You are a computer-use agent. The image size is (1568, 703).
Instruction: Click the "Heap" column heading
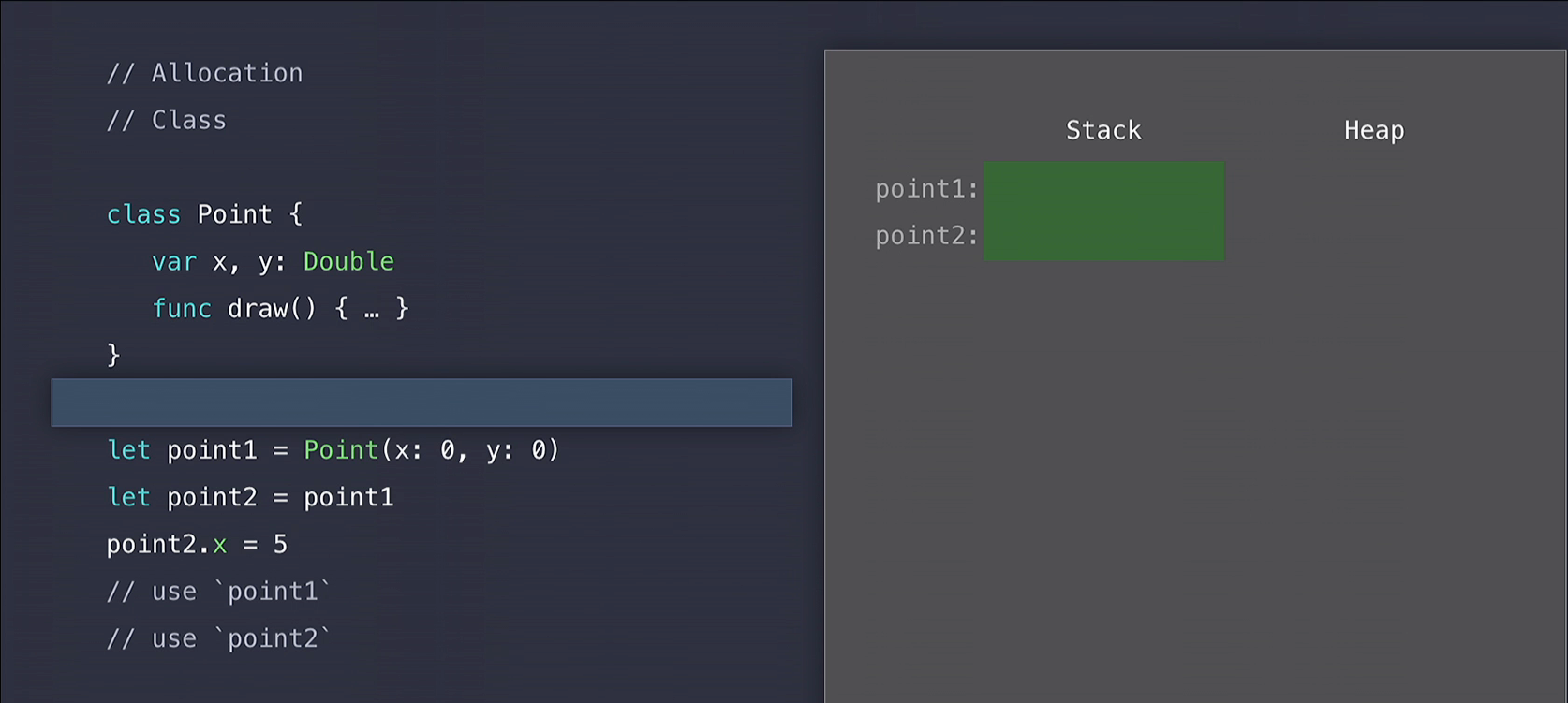coord(1374,130)
